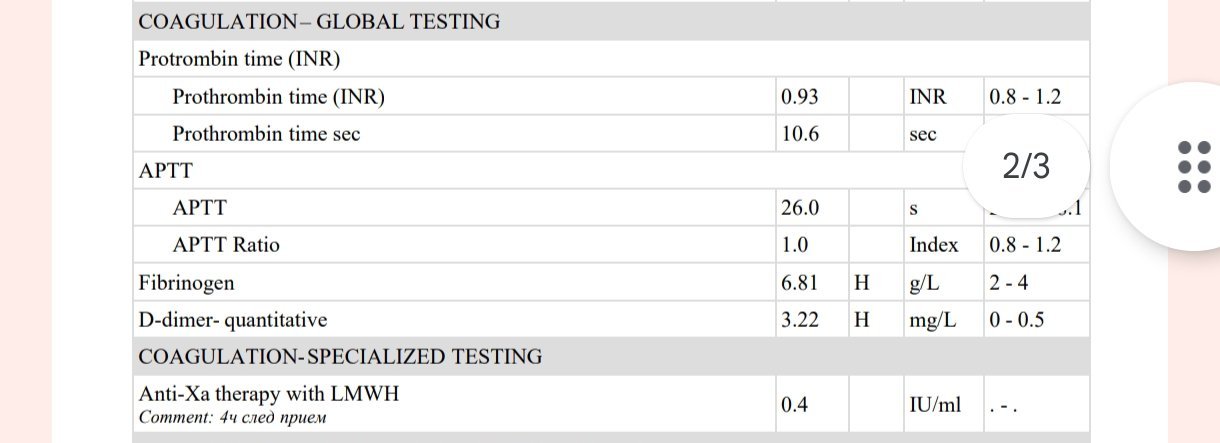Image resolution: width=1220 pixels, height=443 pixels.
Task: Click the Coagulation-Specialized Testing section header
Action: (340, 357)
